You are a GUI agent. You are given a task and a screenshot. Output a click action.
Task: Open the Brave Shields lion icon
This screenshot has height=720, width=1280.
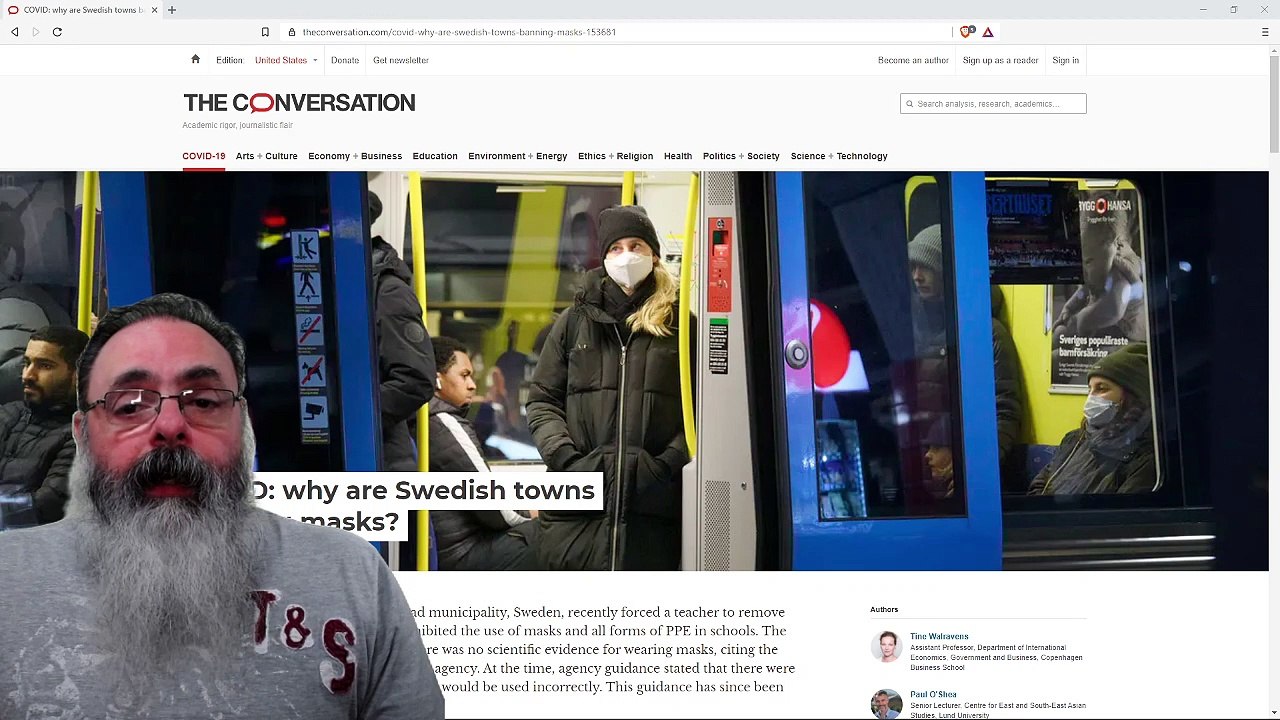click(x=966, y=32)
